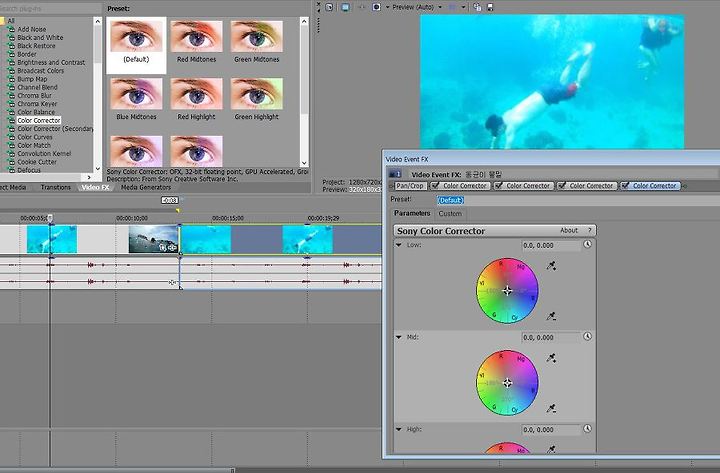The height and width of the screenshot is (473, 720).
Task: Select the Pan/Crop button in FX chain
Action: click(x=410, y=186)
